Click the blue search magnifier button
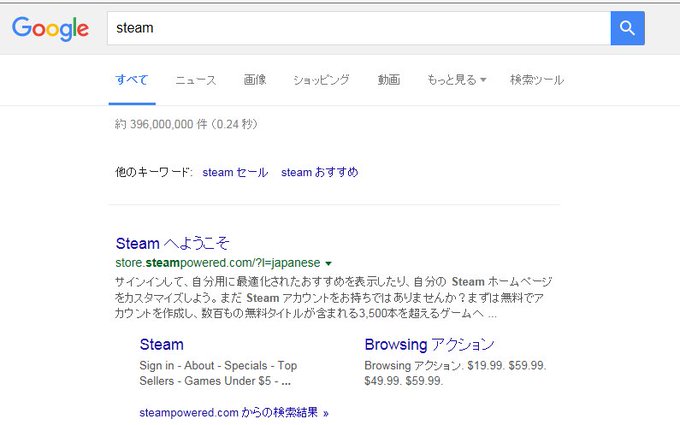This screenshot has width=680, height=425. pyautogui.click(x=628, y=28)
